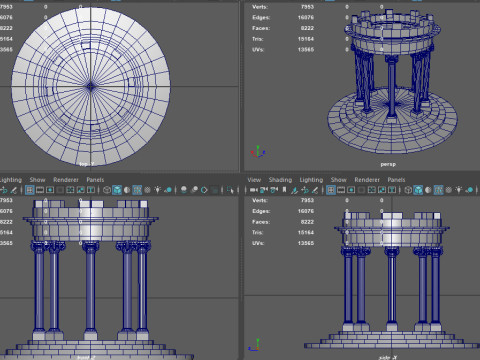Screen dimensions: 480x360
Task: Click axis orientation gizmo in side view
Action: pos(255,345)
